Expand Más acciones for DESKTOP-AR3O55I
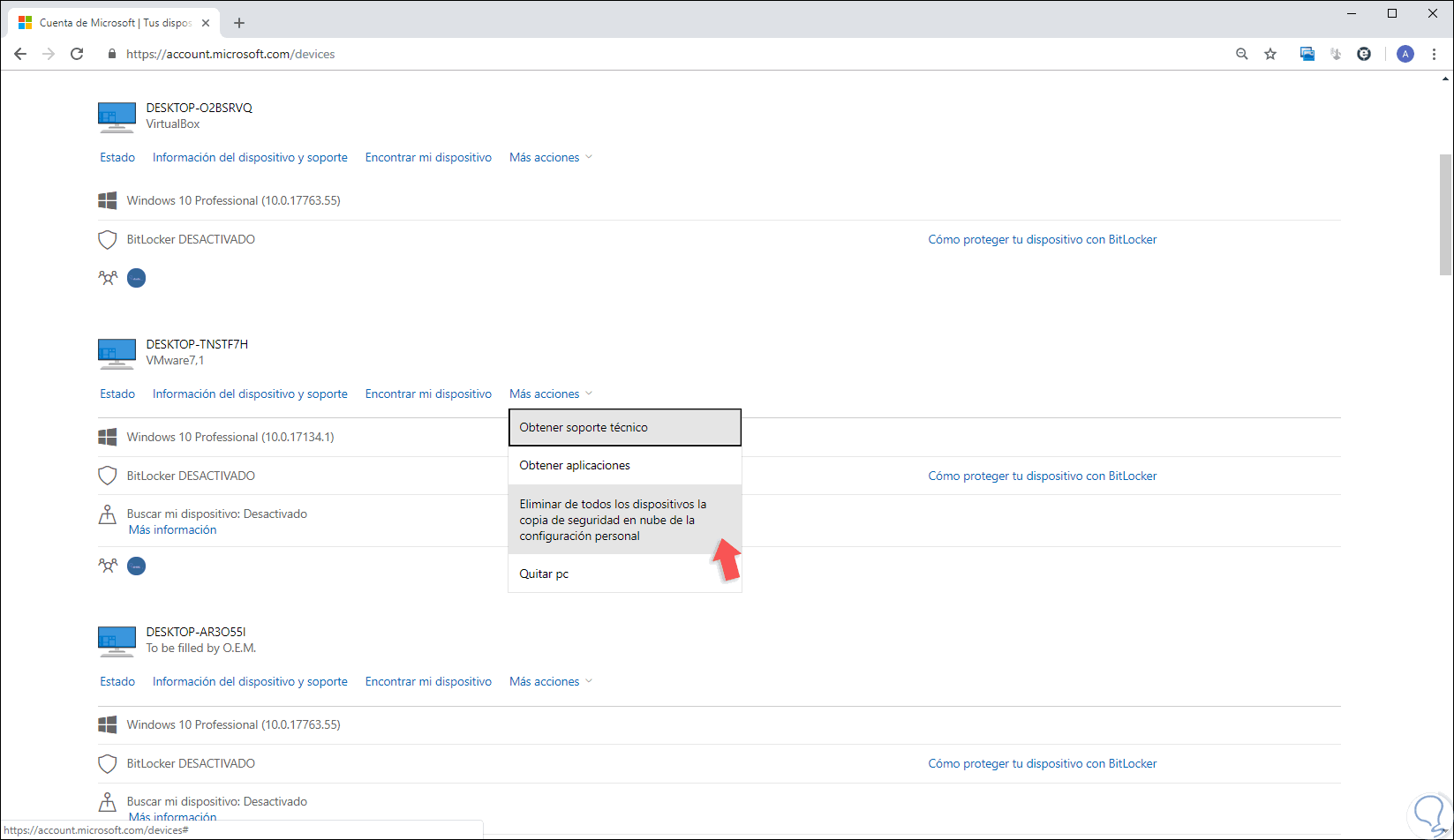 click(x=551, y=681)
